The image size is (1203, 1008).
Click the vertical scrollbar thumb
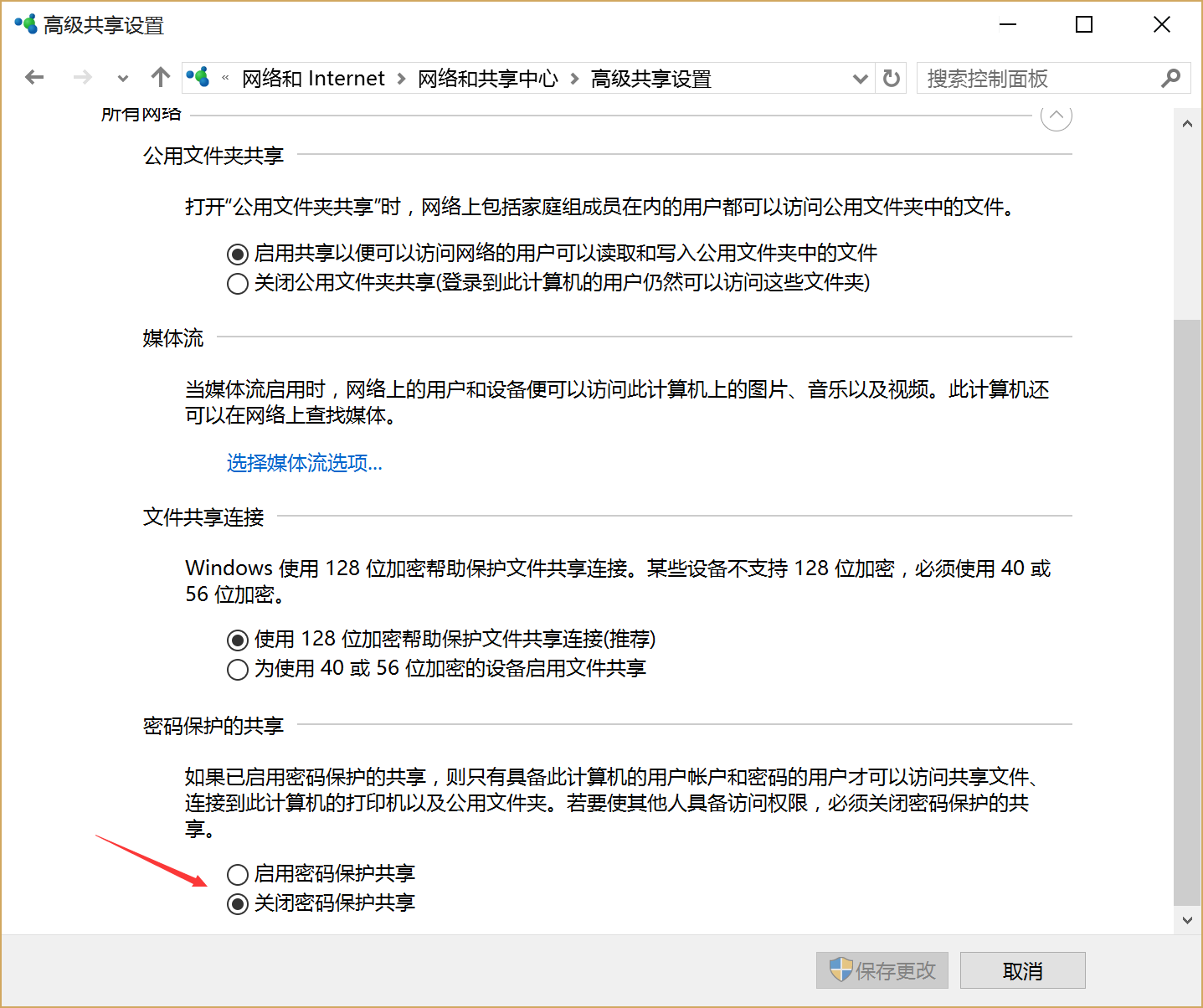click(x=1187, y=612)
